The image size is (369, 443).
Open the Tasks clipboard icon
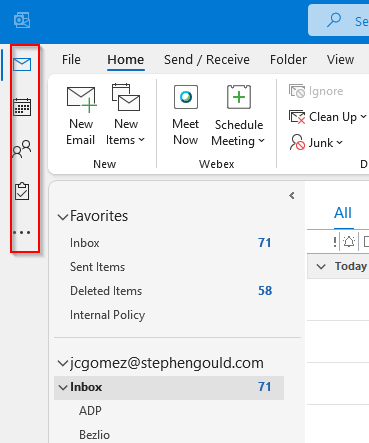point(22,191)
